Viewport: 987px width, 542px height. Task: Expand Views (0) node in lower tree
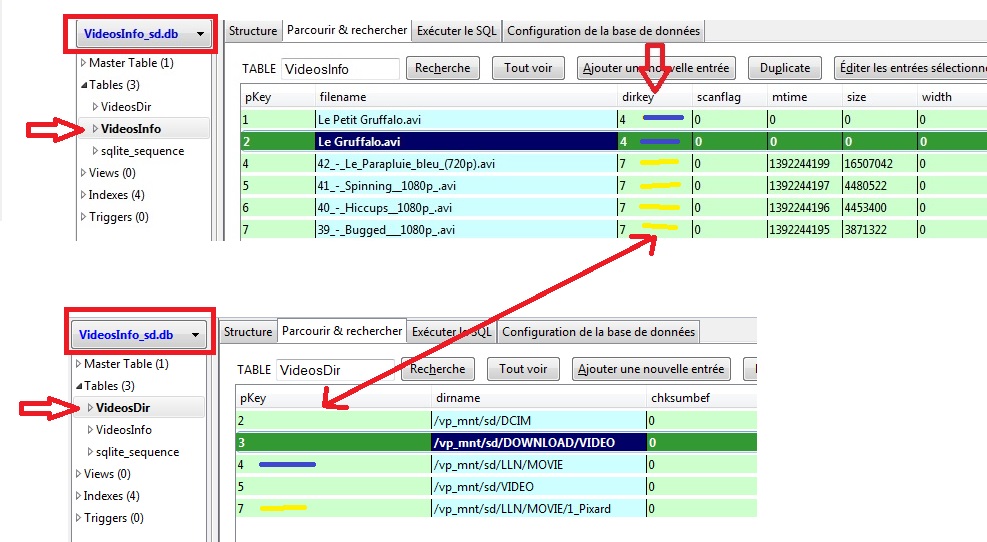tap(78, 474)
